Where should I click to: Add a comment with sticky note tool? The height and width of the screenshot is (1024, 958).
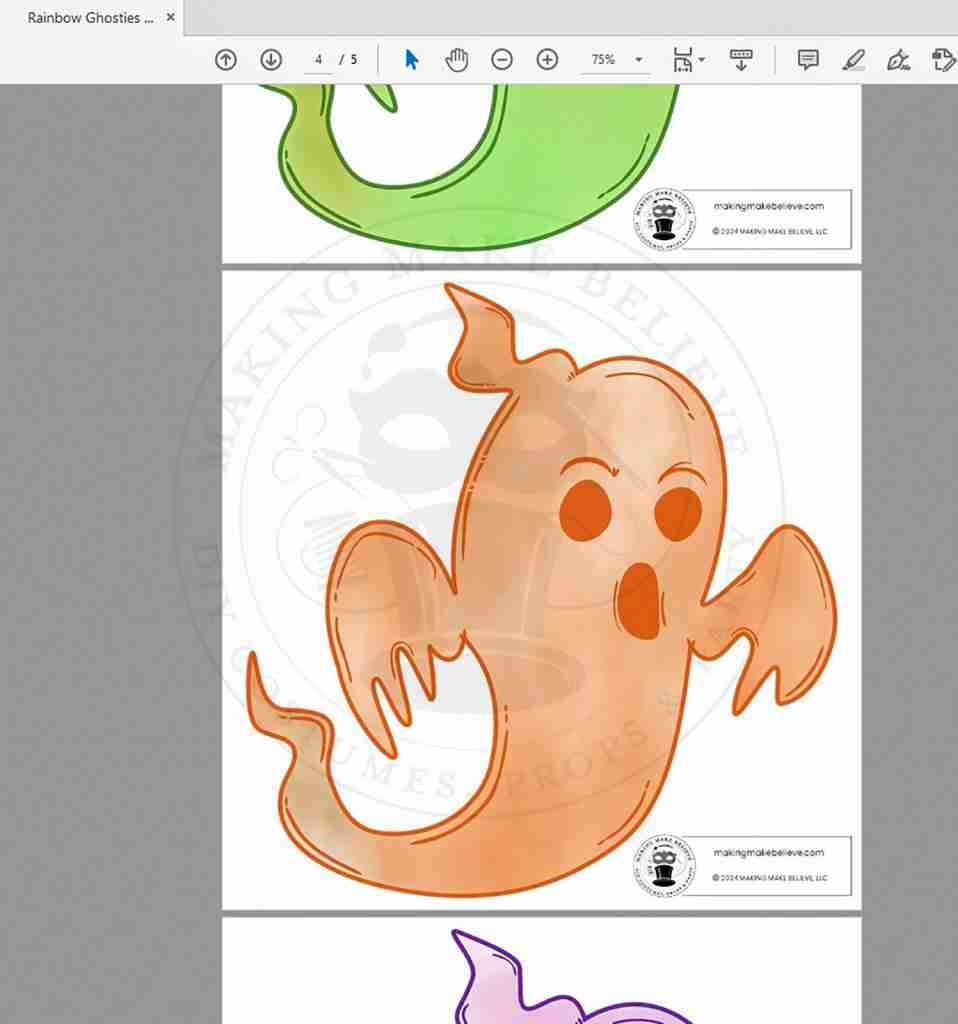coord(808,60)
